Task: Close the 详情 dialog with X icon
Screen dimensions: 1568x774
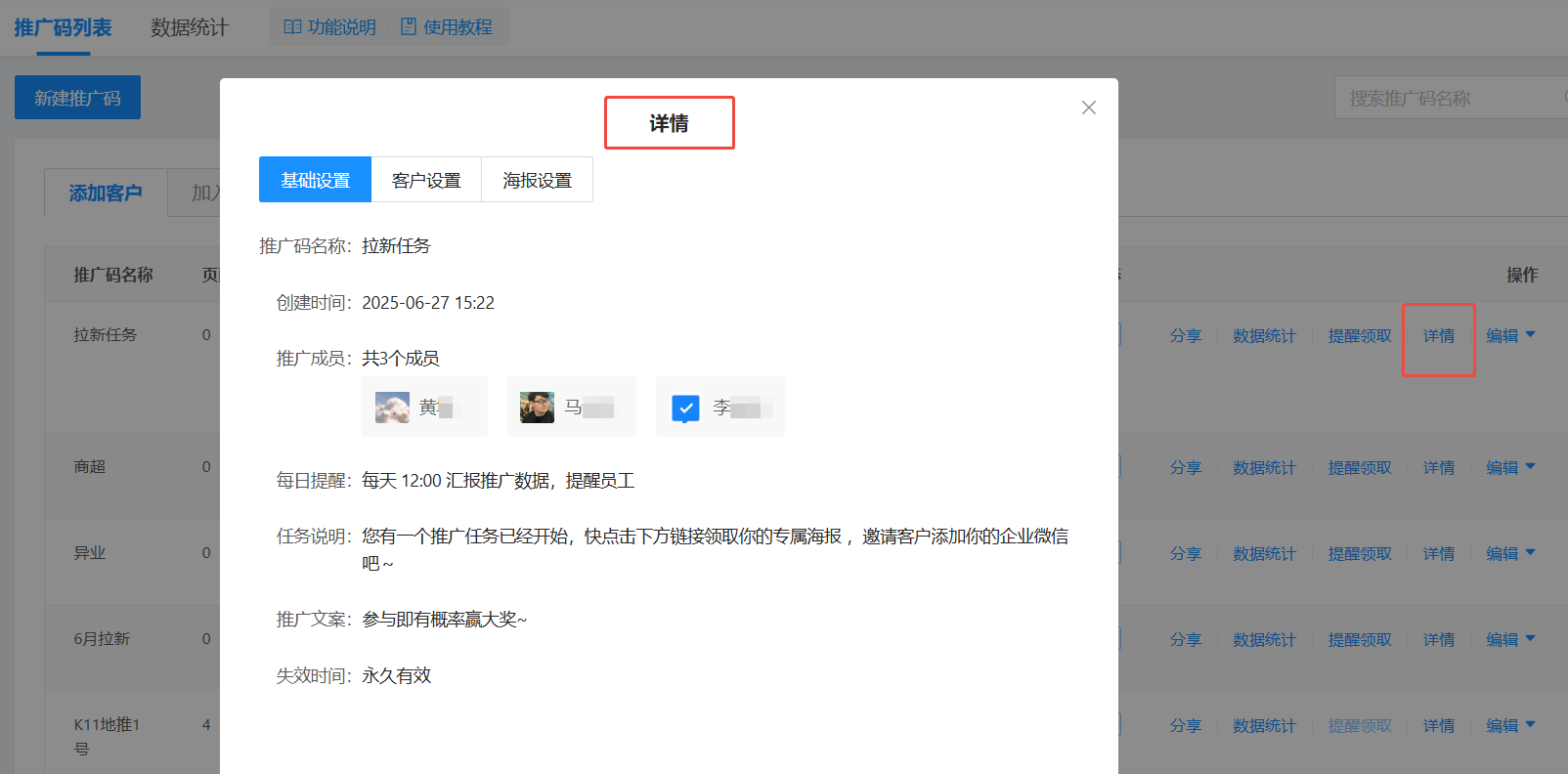Action: coord(1089,107)
